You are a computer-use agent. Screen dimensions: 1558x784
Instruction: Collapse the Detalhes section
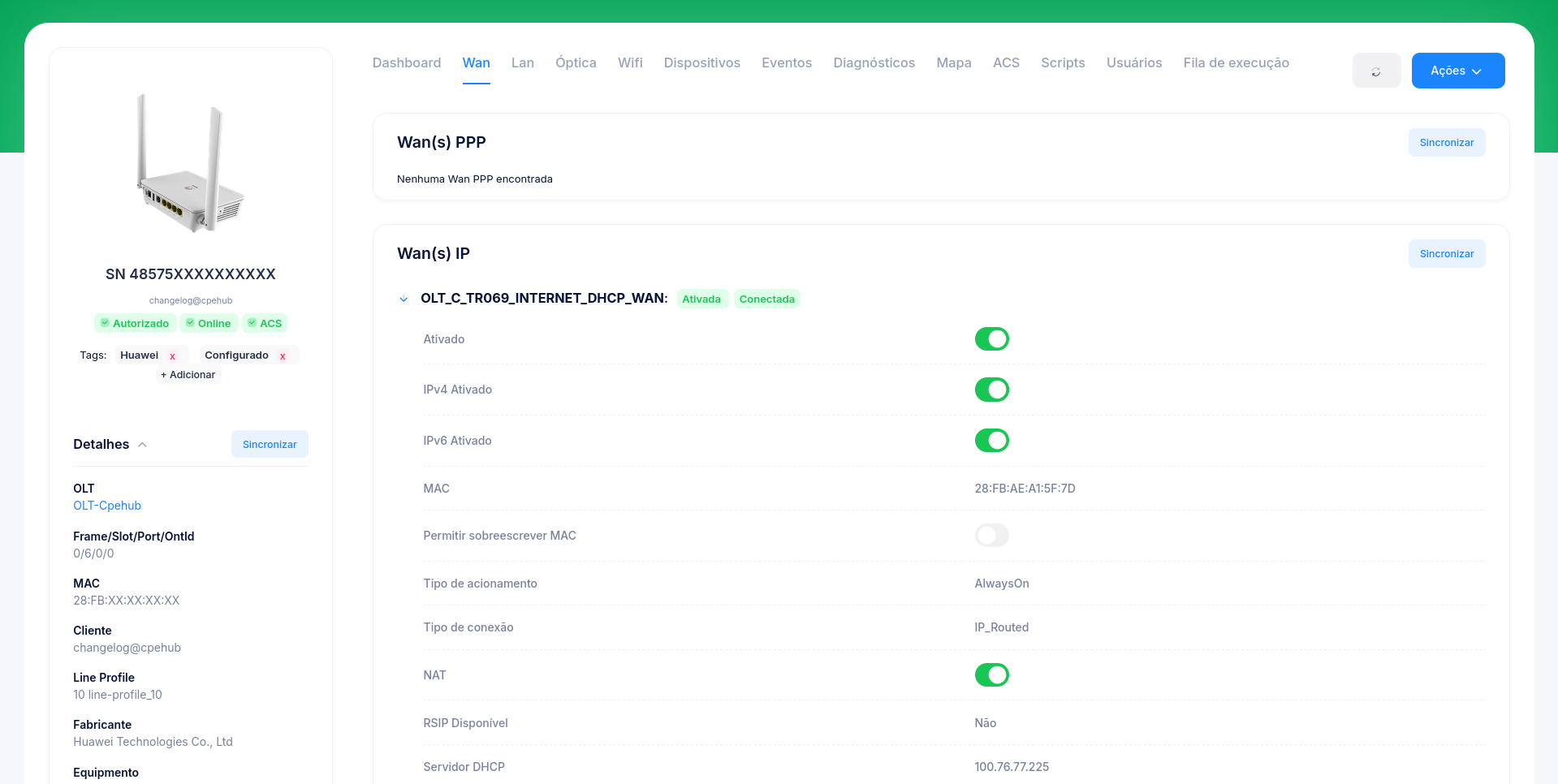coord(142,445)
